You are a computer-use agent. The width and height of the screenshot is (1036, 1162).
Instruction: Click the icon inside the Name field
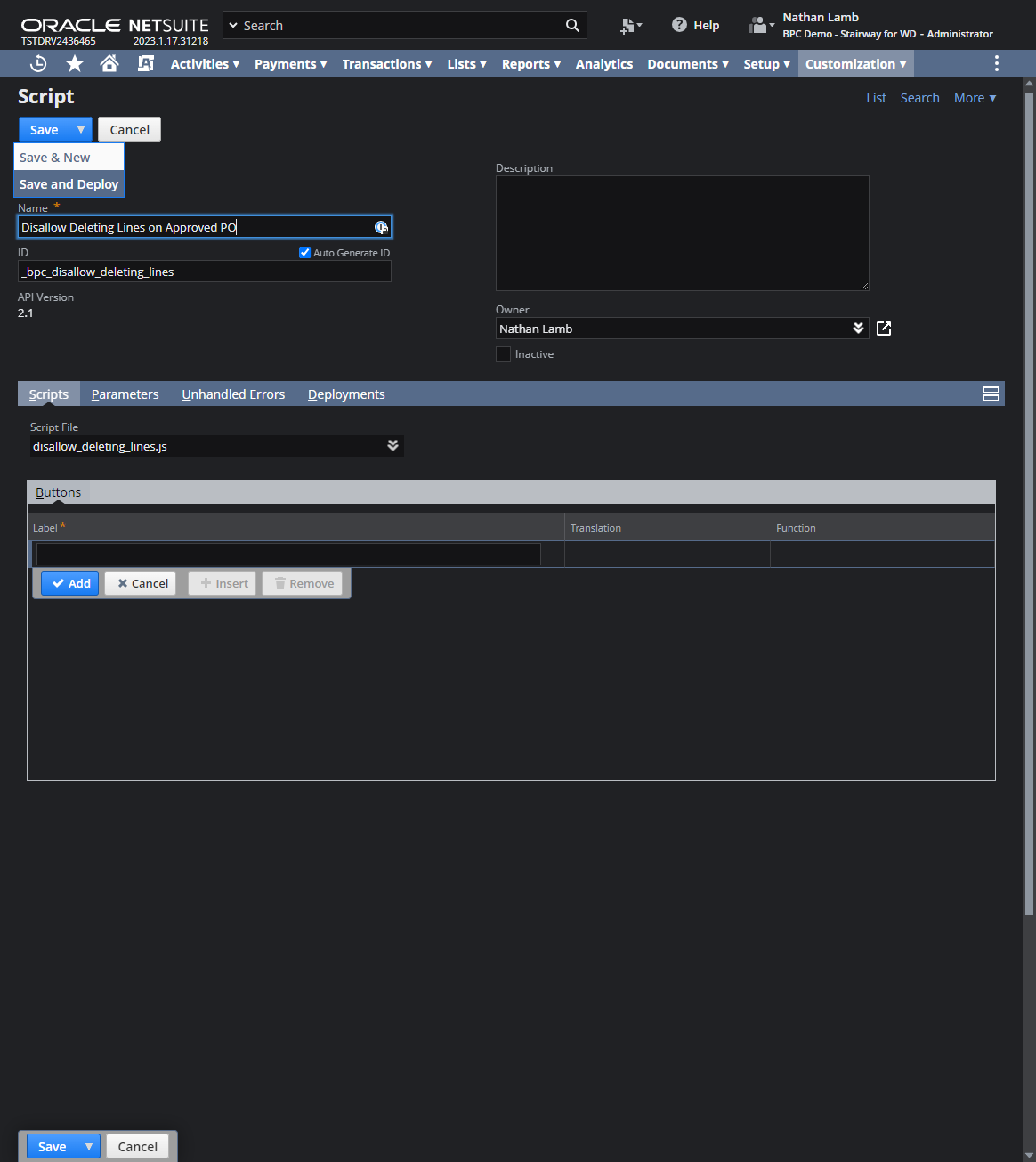(x=381, y=227)
